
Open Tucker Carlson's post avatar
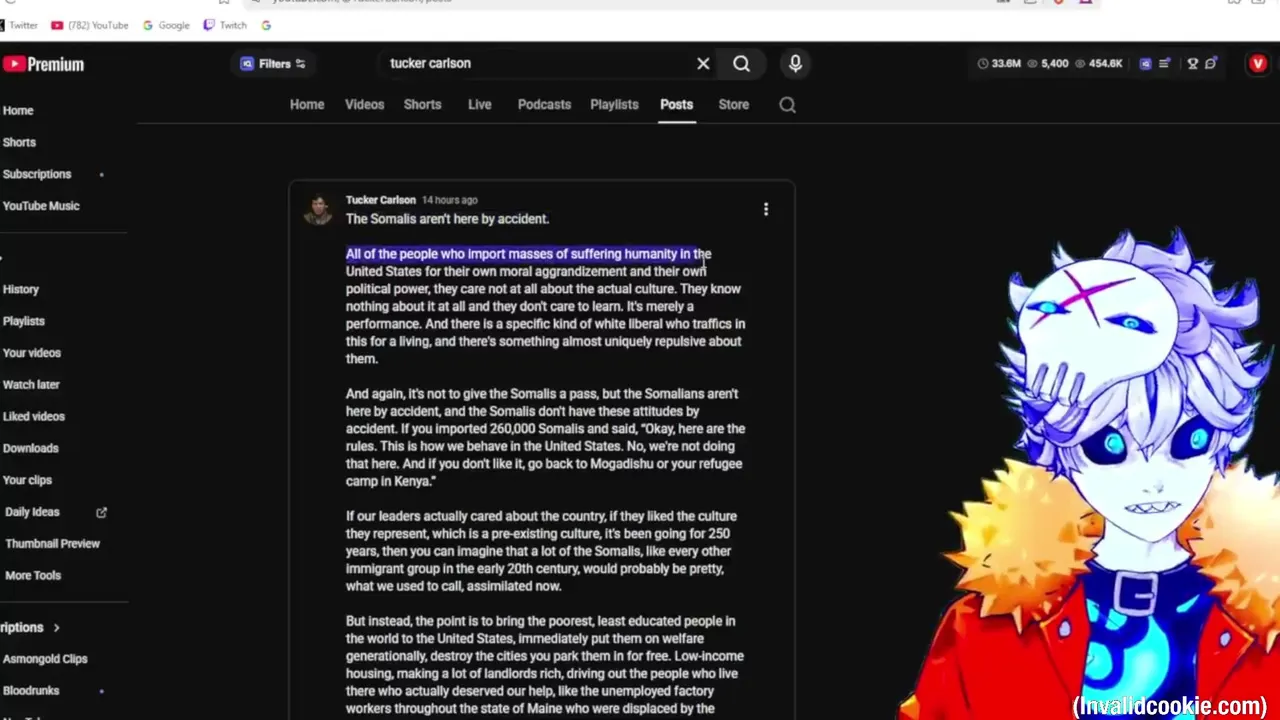pyautogui.click(x=318, y=210)
